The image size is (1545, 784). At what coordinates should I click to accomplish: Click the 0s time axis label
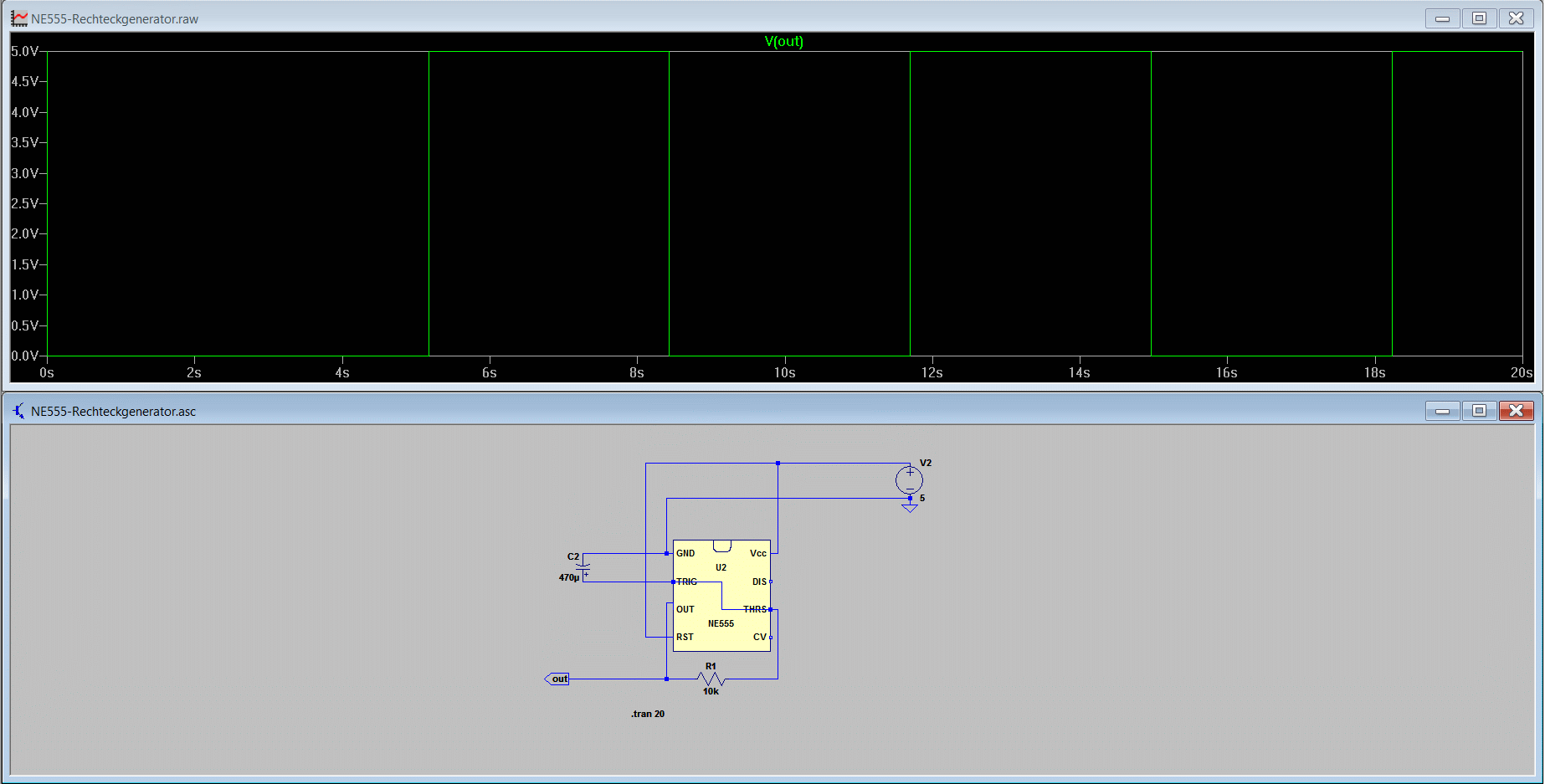pyautogui.click(x=47, y=372)
